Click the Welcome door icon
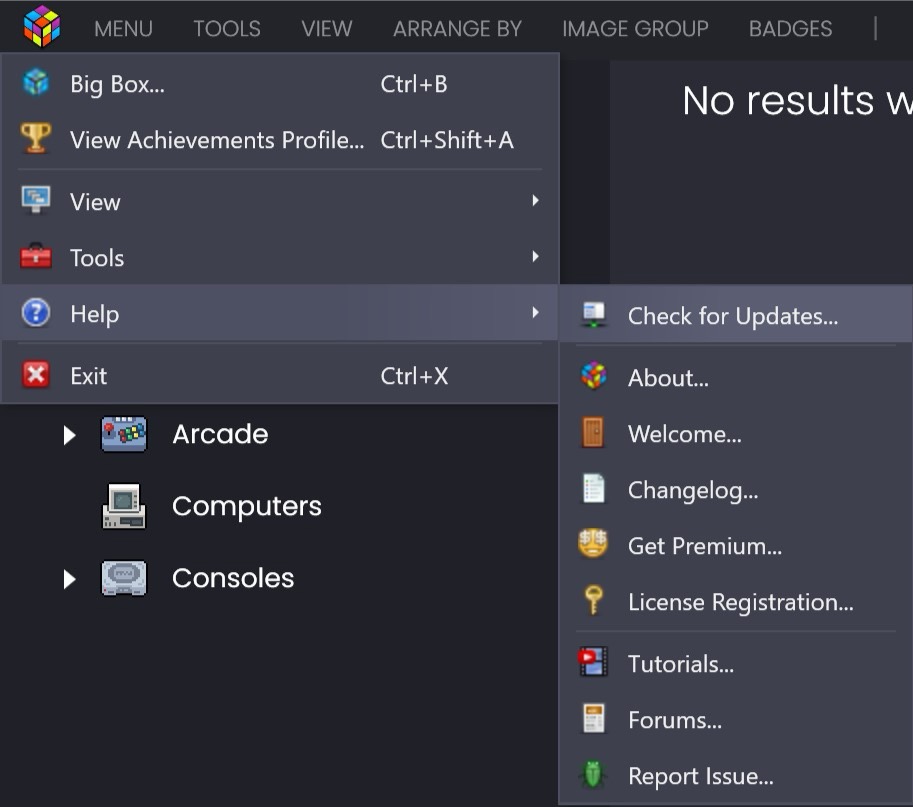Image resolution: width=913 pixels, height=807 pixels. point(593,434)
